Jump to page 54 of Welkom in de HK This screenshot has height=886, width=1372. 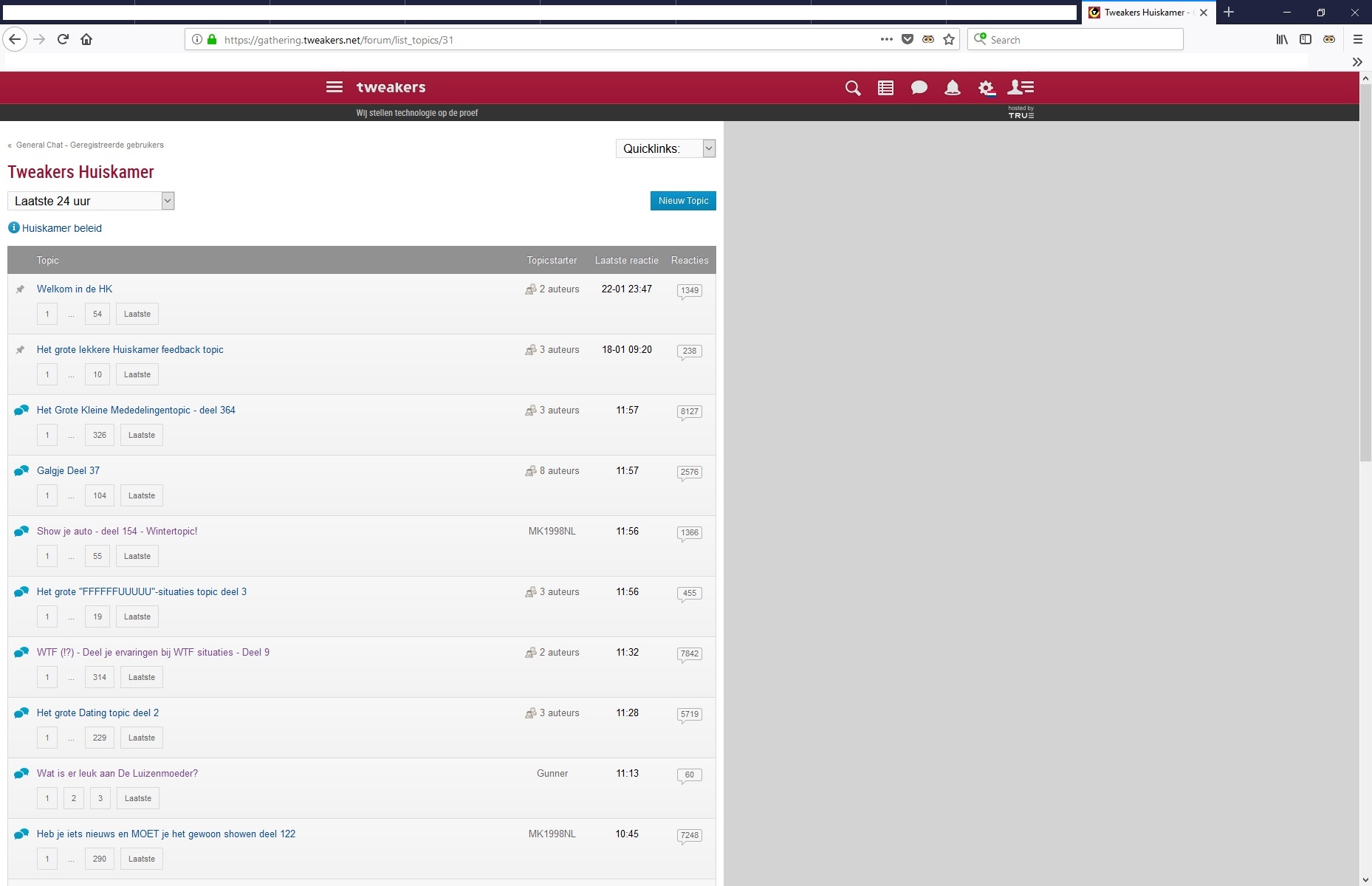pos(97,314)
